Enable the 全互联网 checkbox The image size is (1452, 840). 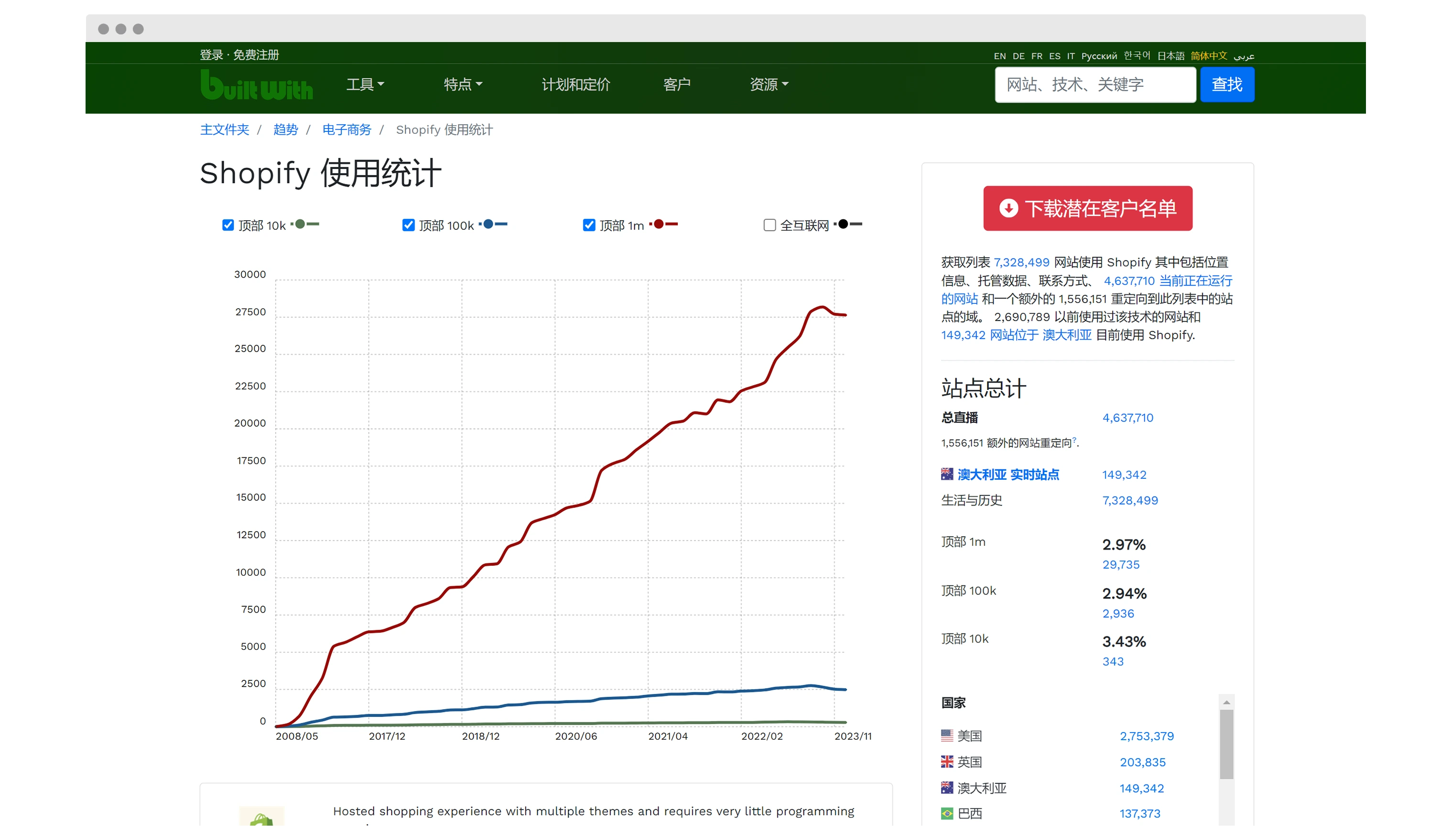tap(769, 225)
